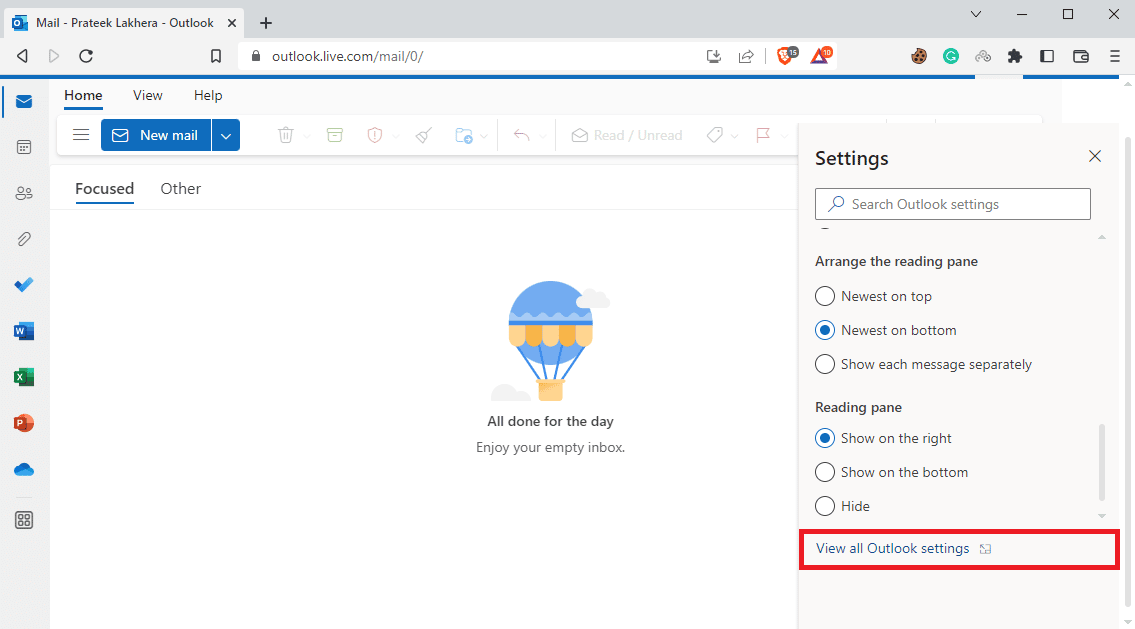Viewport: 1135px width, 629px height.
Task: Click the Report shield icon
Action: pyautogui.click(x=374, y=135)
